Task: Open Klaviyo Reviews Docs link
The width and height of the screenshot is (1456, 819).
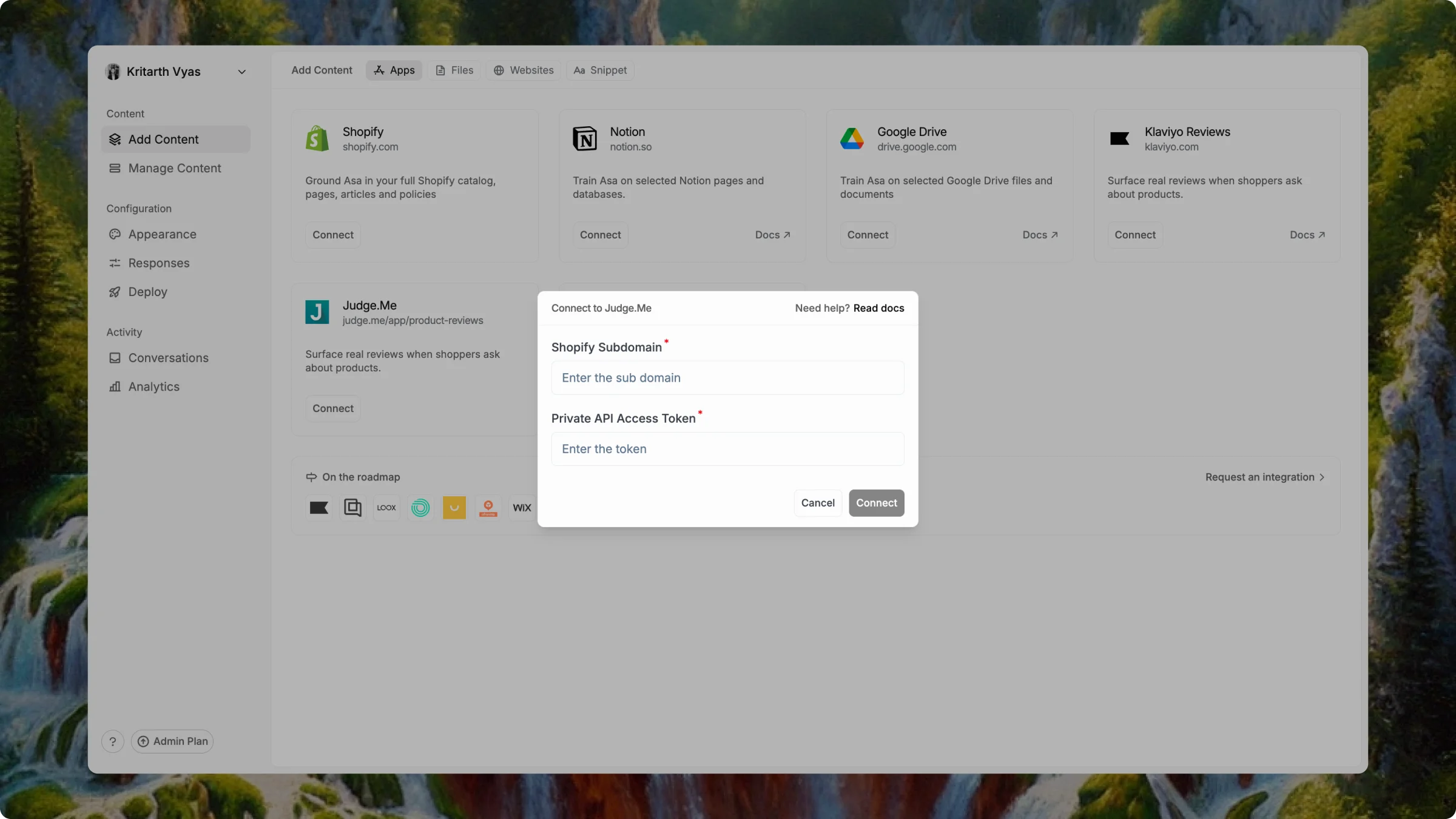Action: pos(1307,235)
